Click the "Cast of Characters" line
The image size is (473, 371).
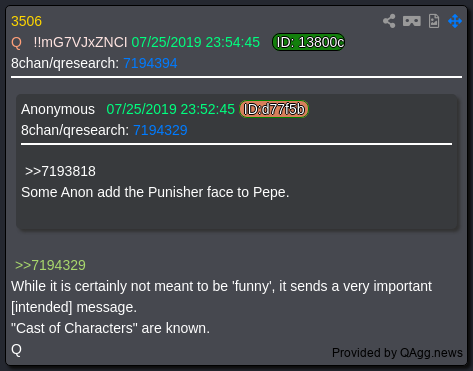point(110,328)
